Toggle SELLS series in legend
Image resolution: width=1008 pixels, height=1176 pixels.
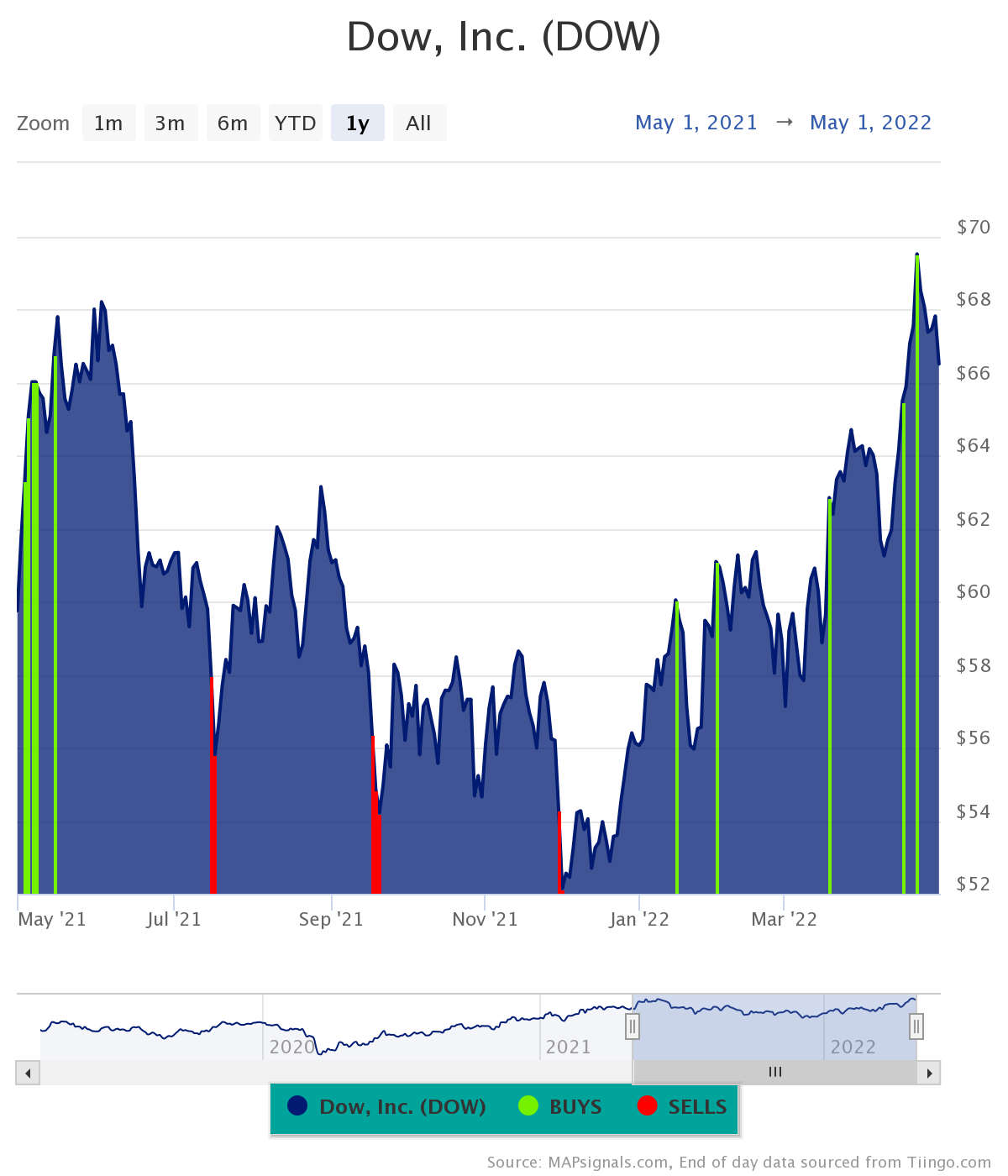682,1106
